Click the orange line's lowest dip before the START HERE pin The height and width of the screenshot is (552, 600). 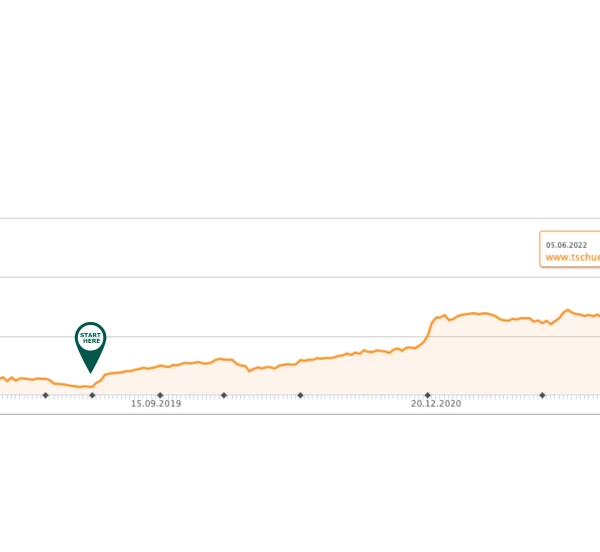[x=80, y=386]
